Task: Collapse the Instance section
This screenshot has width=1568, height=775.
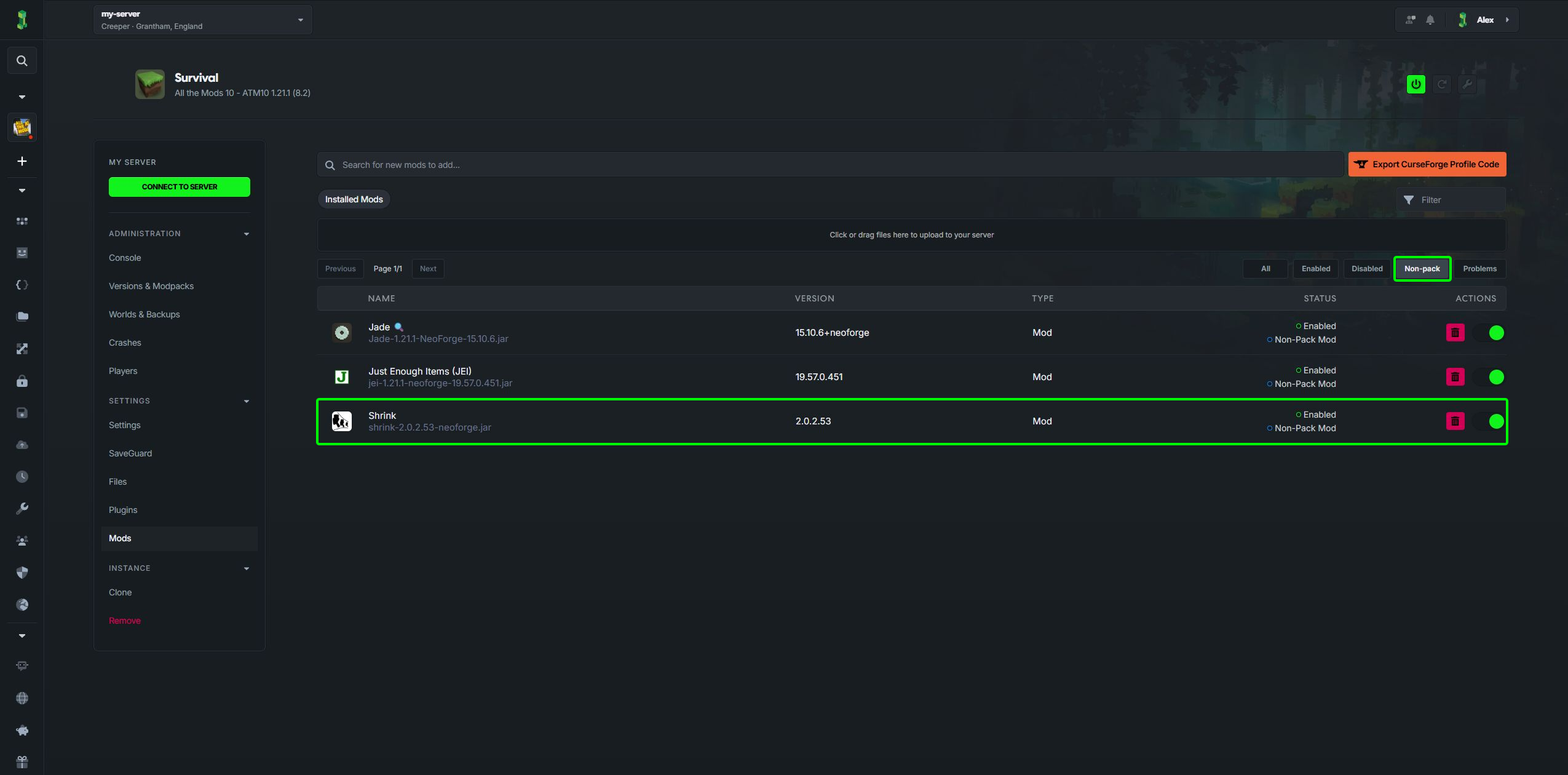Action: (x=247, y=568)
